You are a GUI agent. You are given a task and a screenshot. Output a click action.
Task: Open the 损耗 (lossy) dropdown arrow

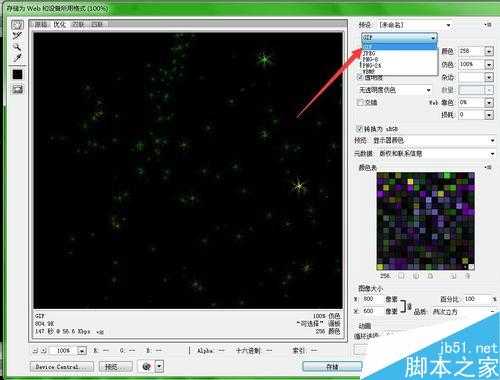click(489, 115)
